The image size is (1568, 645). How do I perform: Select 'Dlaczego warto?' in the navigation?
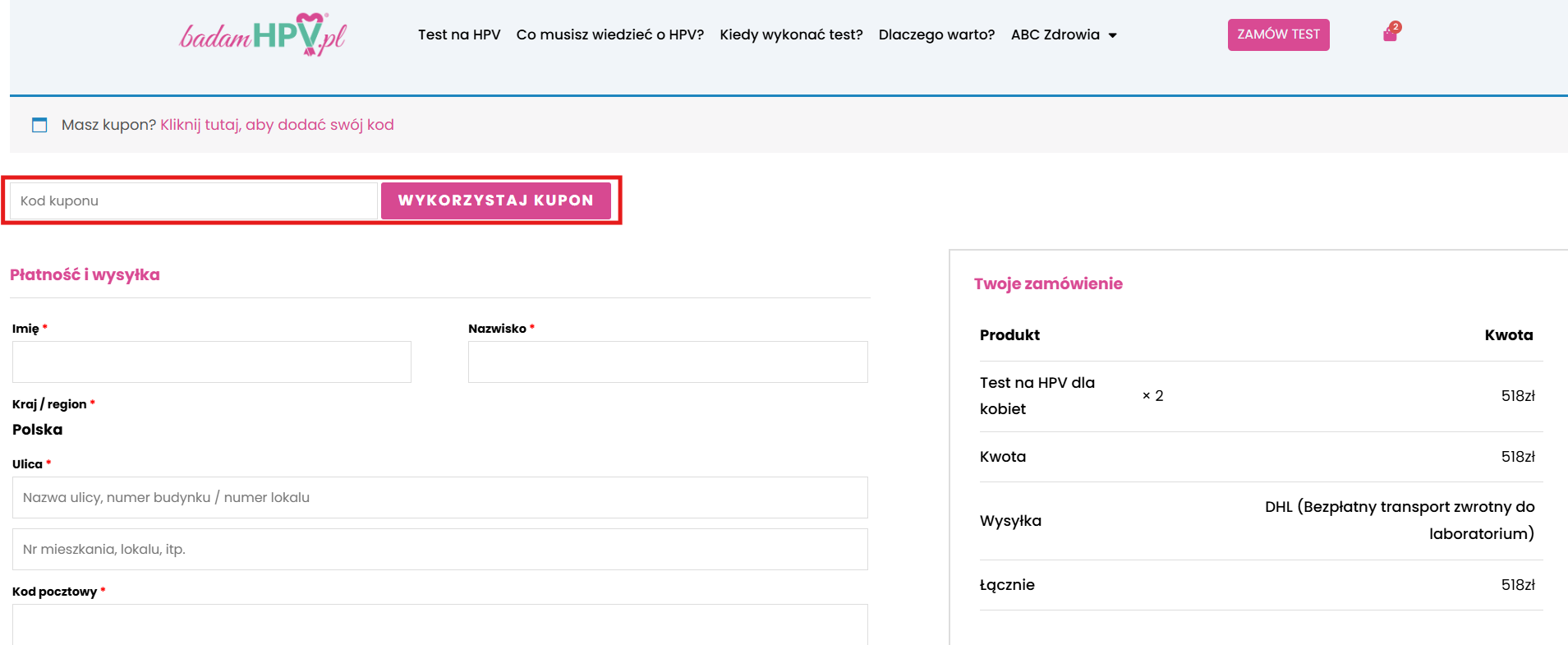pos(936,35)
